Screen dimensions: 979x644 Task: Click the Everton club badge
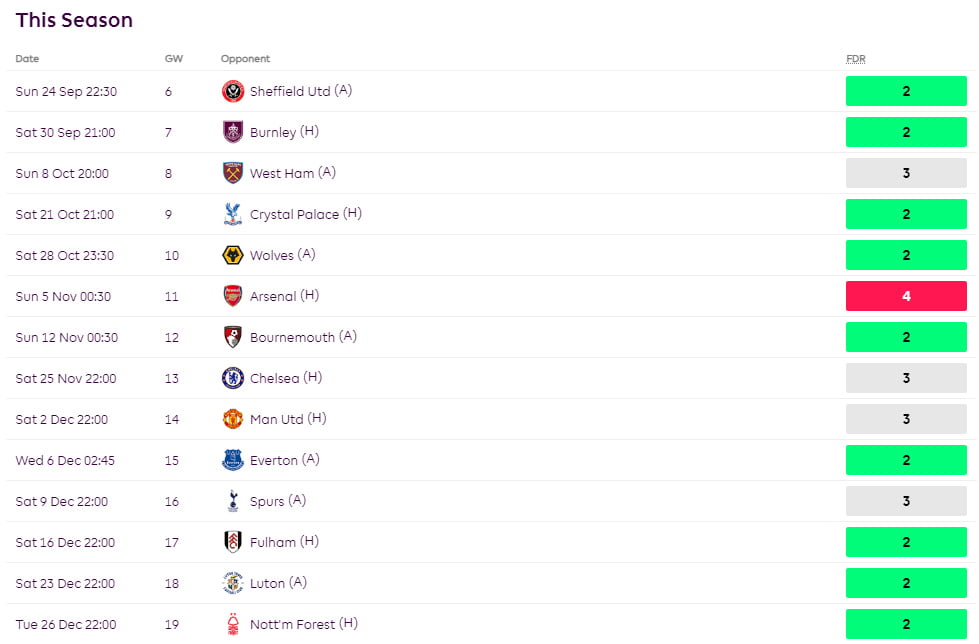233,460
